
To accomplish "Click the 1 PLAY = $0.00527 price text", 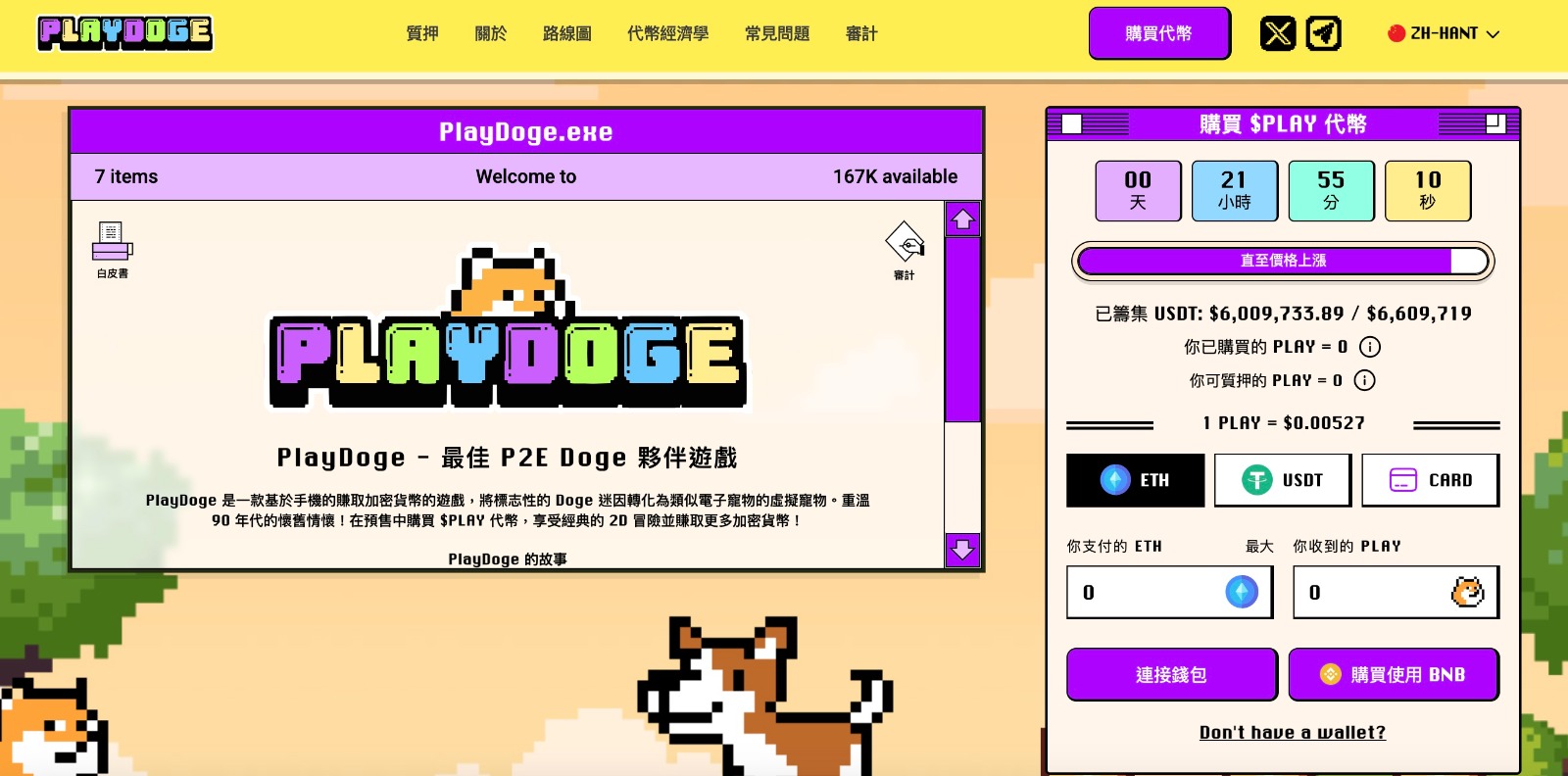I will 1284,423.
